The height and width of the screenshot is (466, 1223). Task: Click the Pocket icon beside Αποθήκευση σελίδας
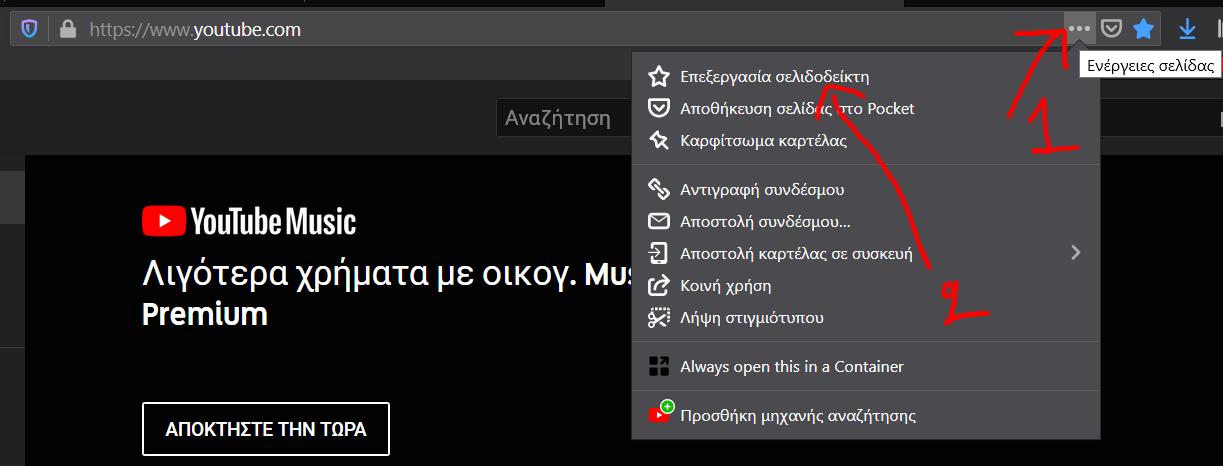pos(658,108)
